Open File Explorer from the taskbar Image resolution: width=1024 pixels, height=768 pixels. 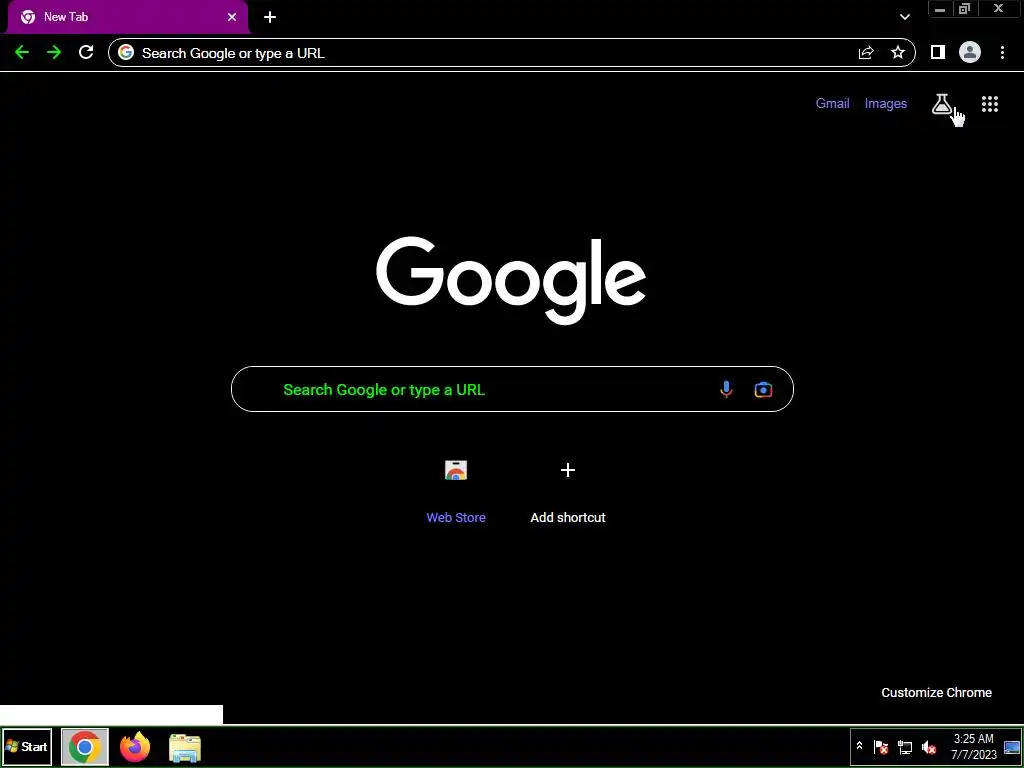coord(185,748)
